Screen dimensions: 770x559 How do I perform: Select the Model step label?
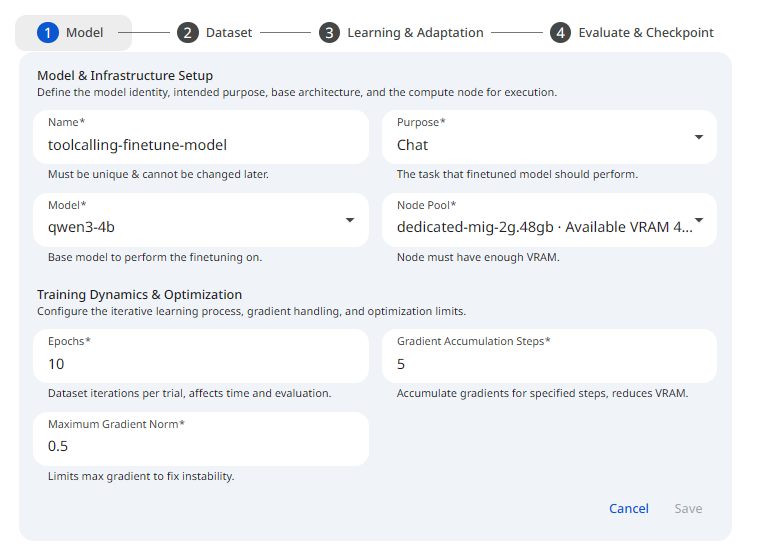(84, 33)
